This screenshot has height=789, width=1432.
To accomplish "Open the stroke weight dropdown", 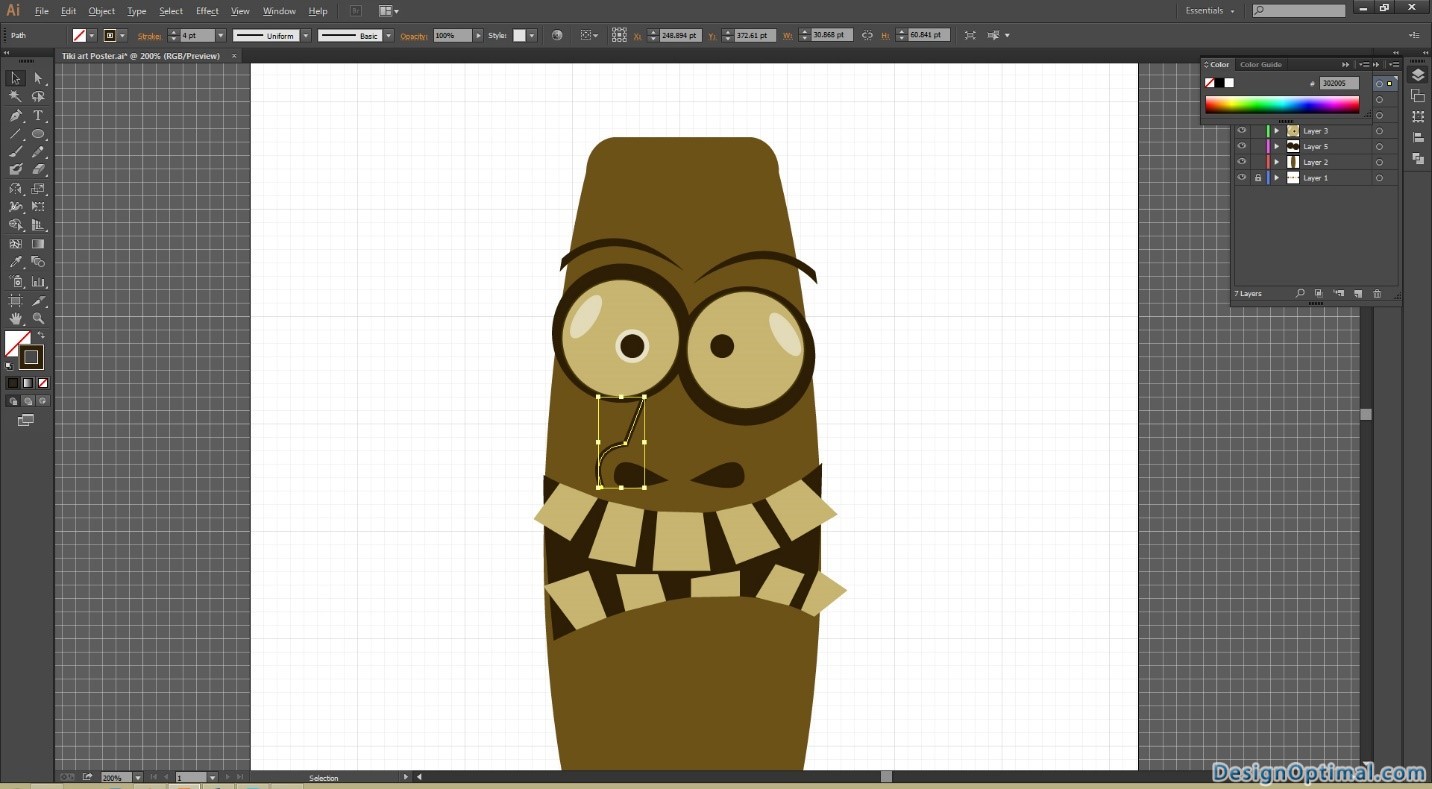I will pos(221,35).
